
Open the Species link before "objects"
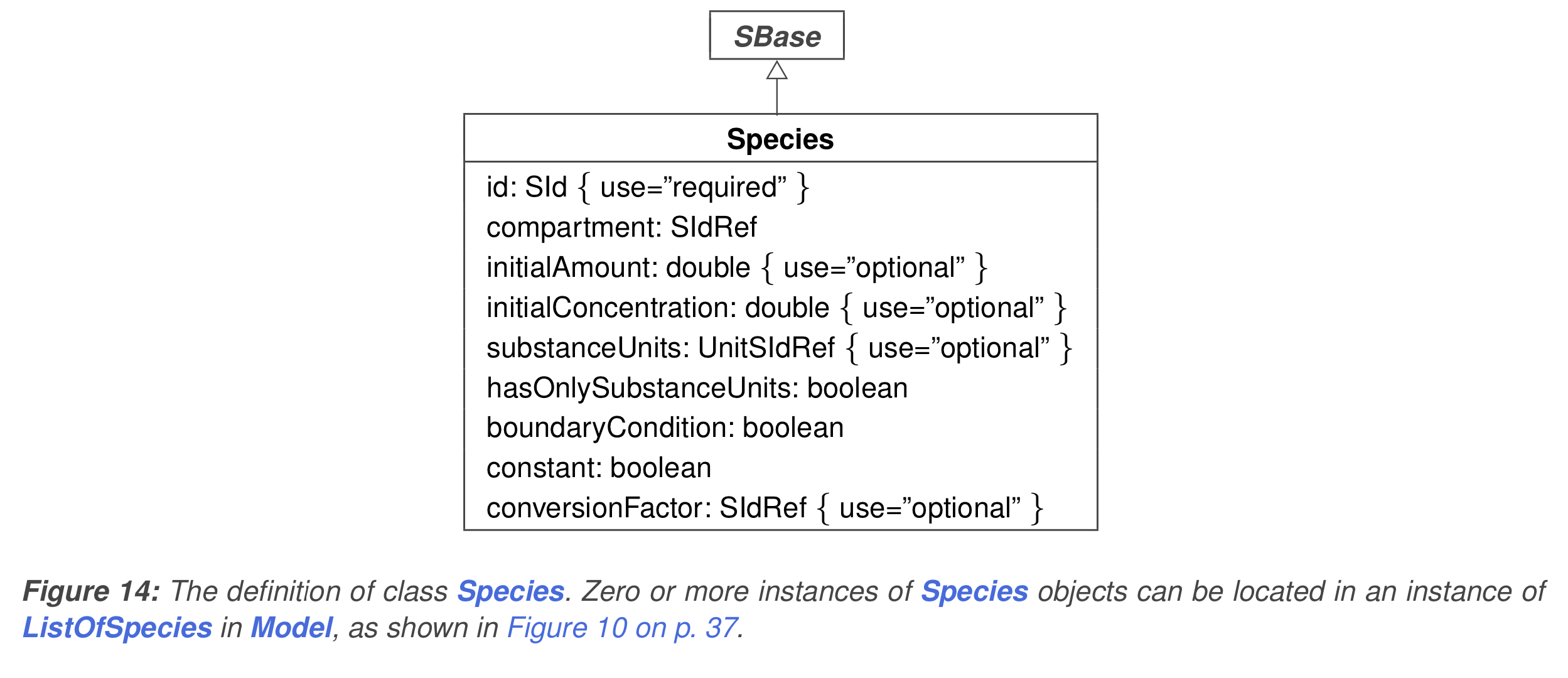tap(974, 591)
